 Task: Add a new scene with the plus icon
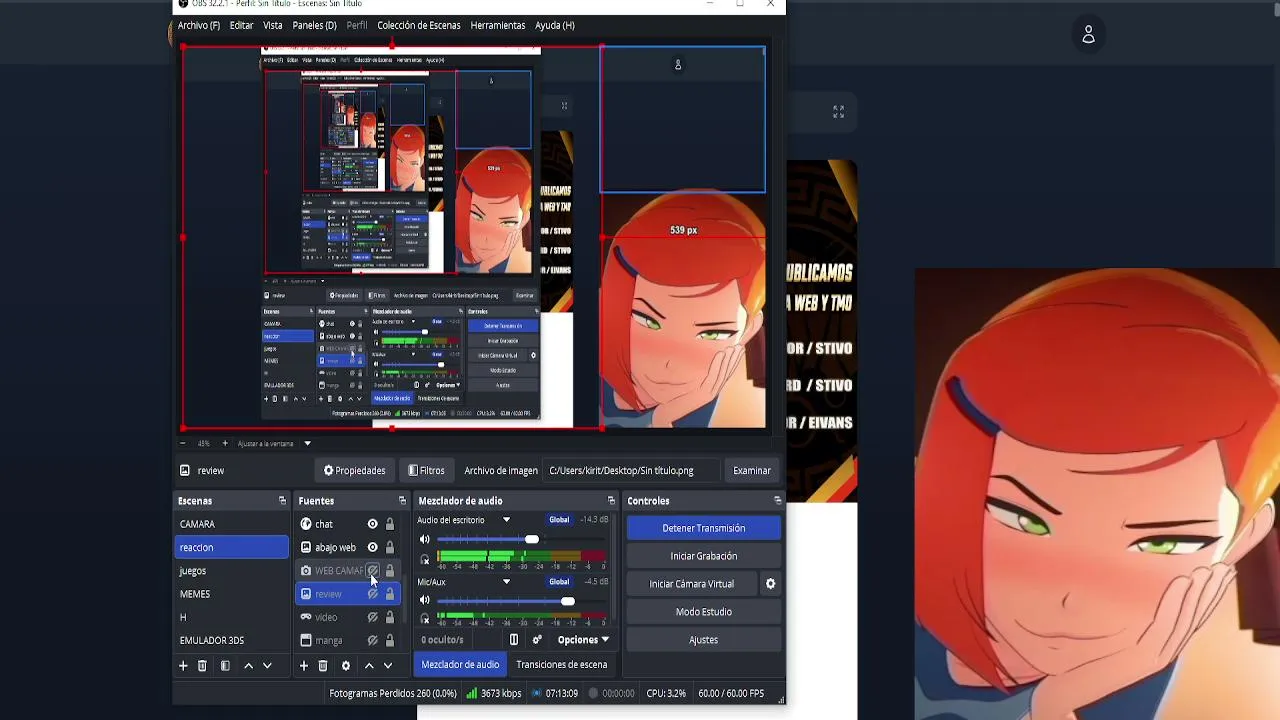(x=183, y=665)
